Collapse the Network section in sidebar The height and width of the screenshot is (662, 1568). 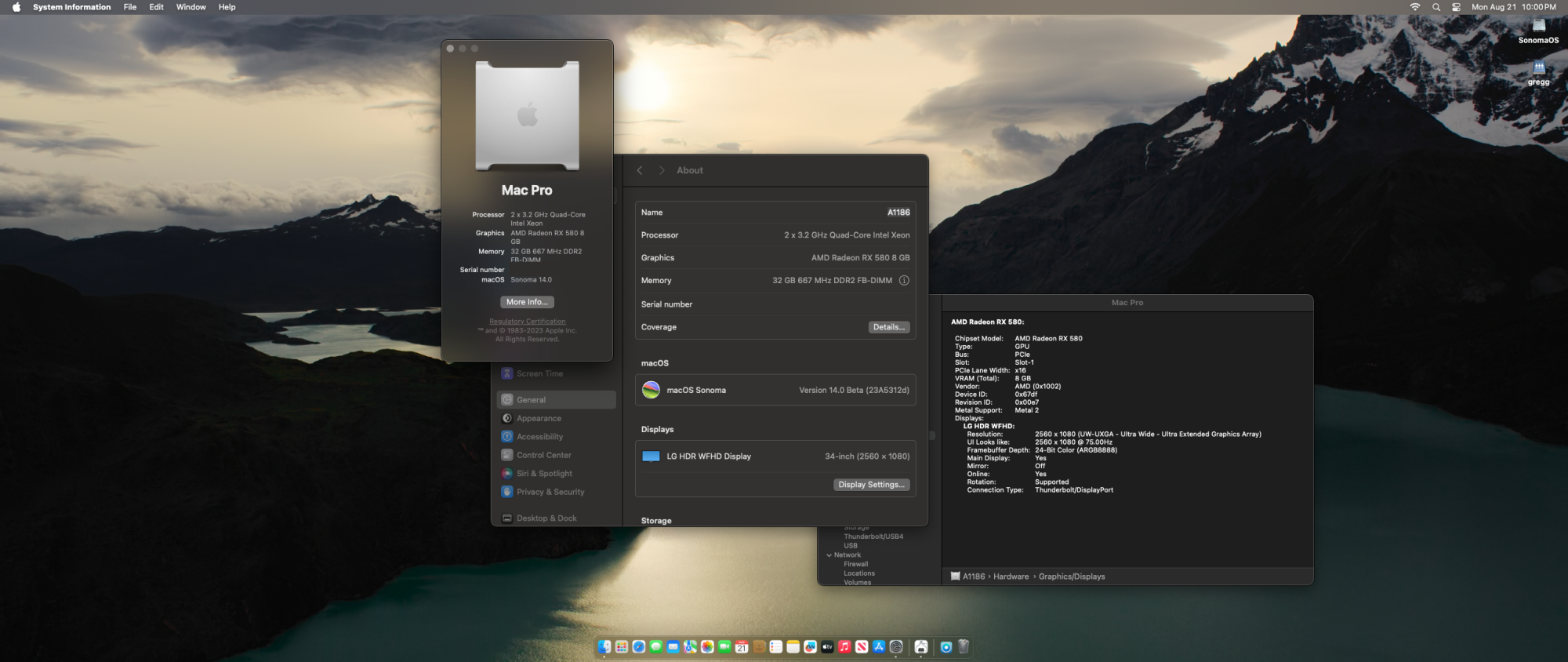(829, 555)
